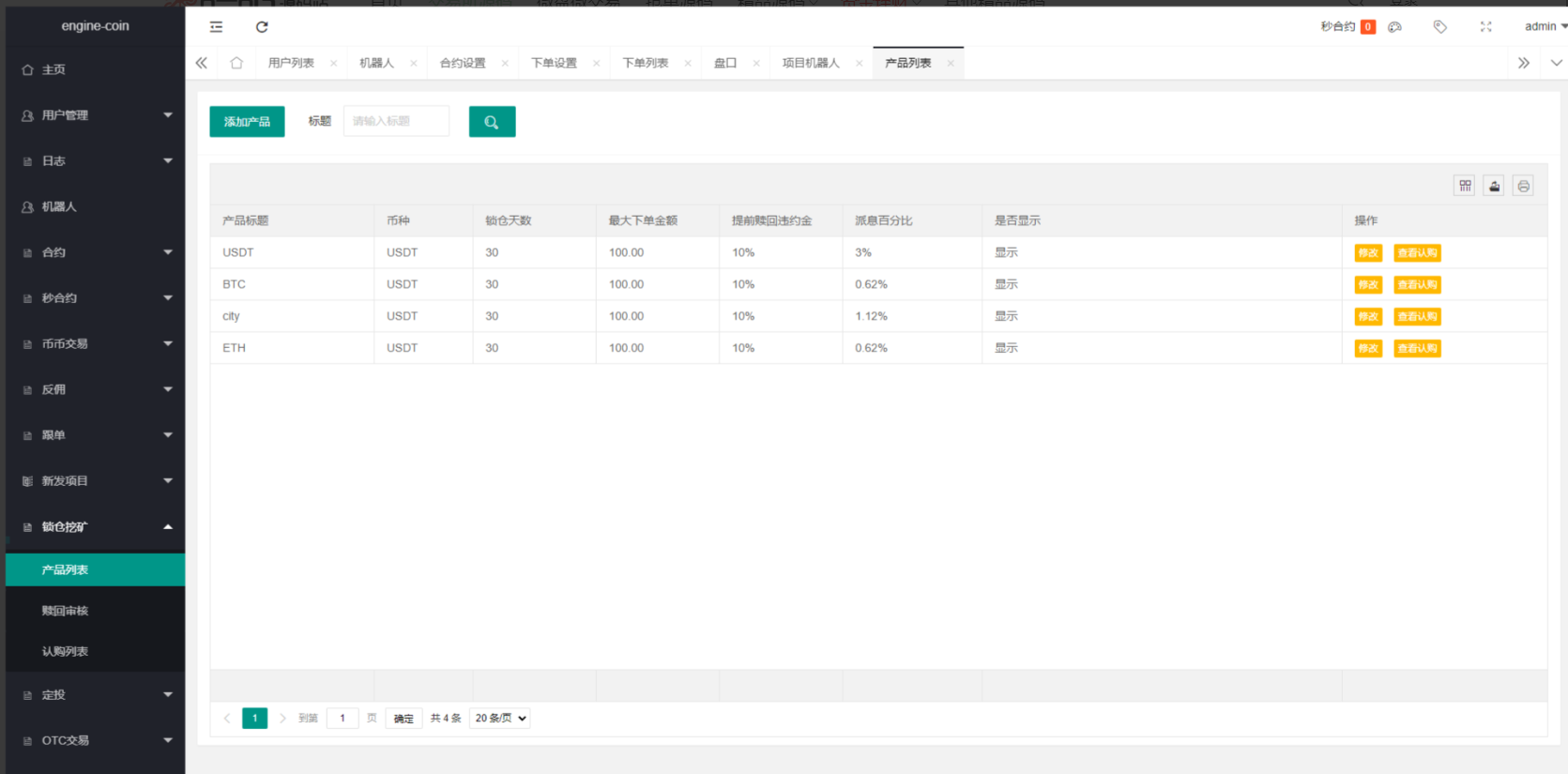This screenshot has width=1568, height=774.
Task: Click the refresh page icon
Action: (262, 27)
